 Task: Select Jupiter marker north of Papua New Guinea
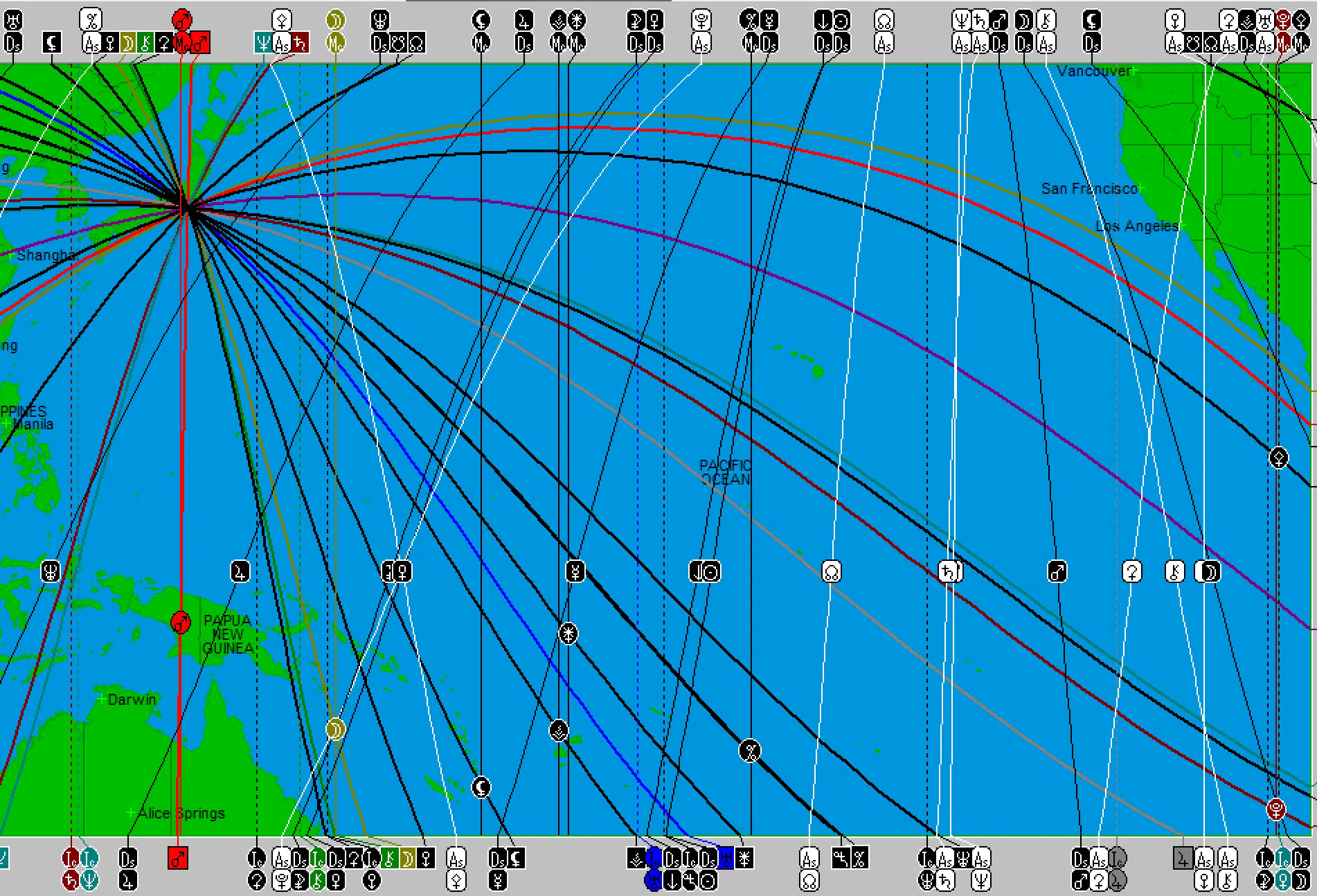(x=240, y=571)
